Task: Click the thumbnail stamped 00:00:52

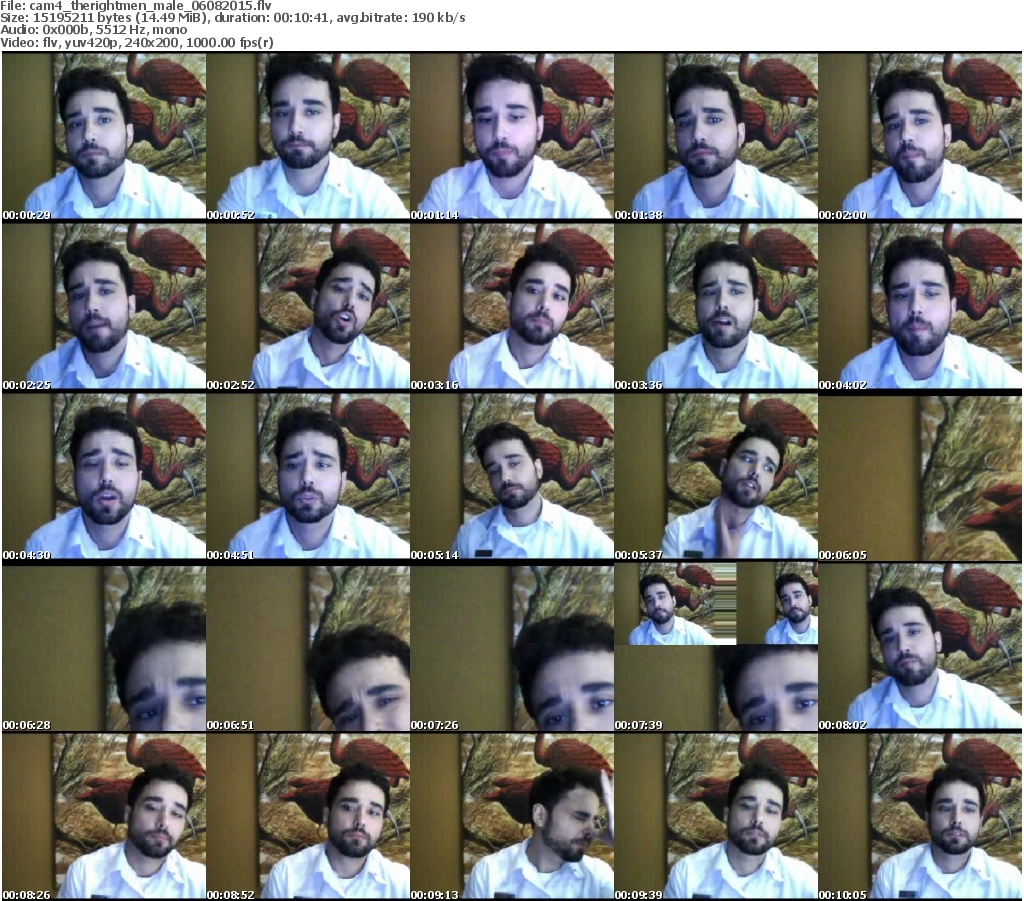Action: [308, 136]
